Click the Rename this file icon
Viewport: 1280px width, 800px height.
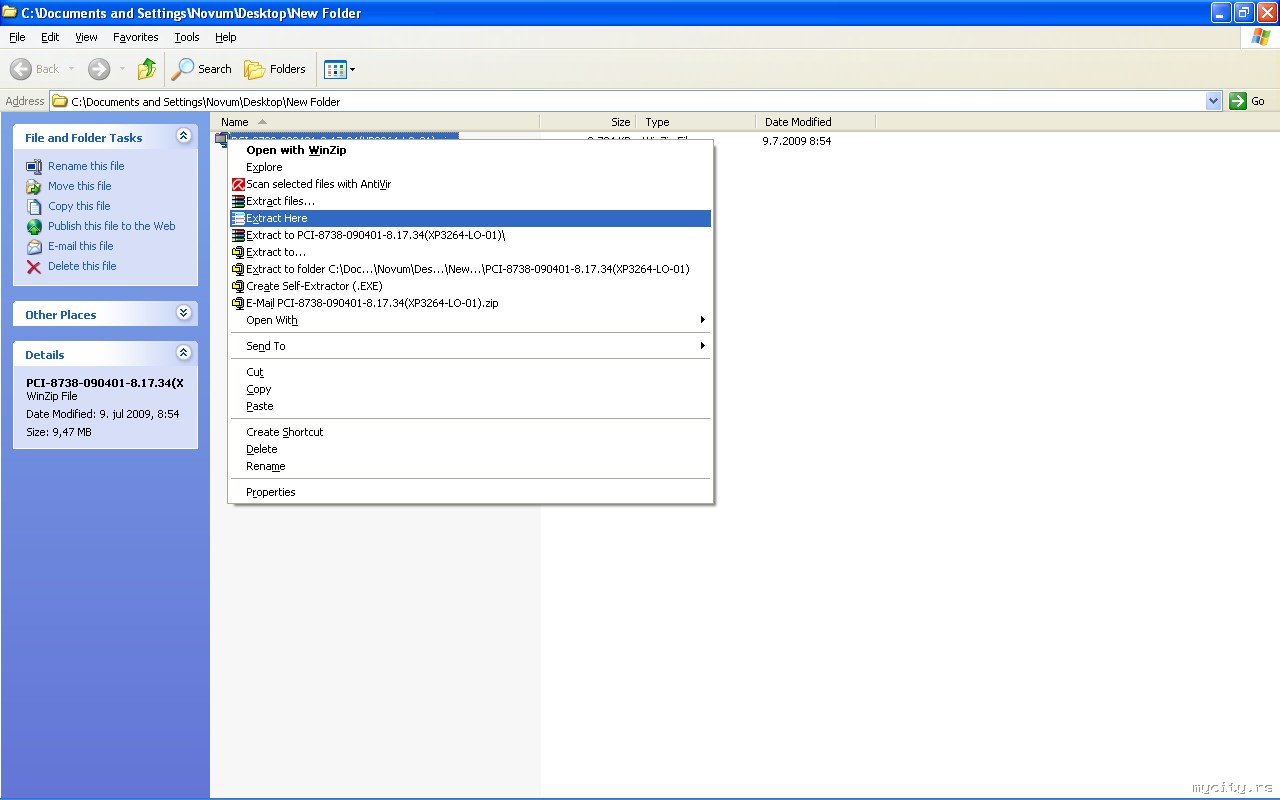[34, 166]
